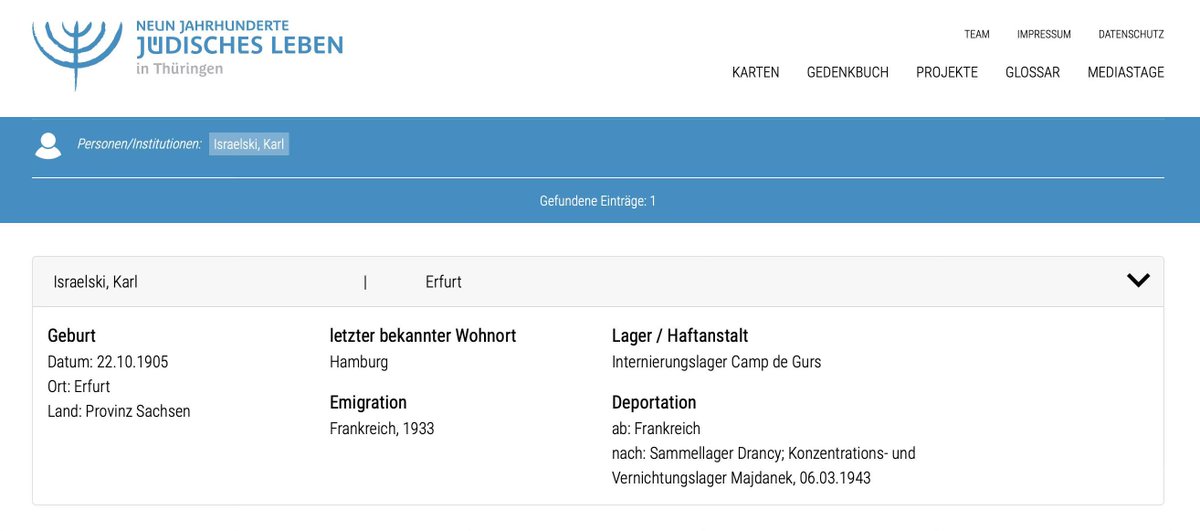The width and height of the screenshot is (1200, 531).
Task: Select 'nach: Sammellager Drancy' line
Action: (x=764, y=454)
